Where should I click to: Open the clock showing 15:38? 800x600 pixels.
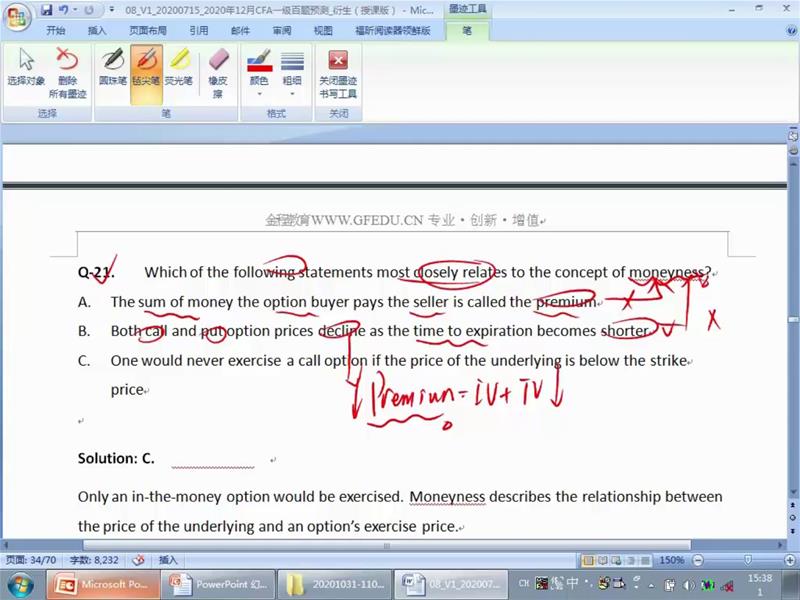(760, 584)
